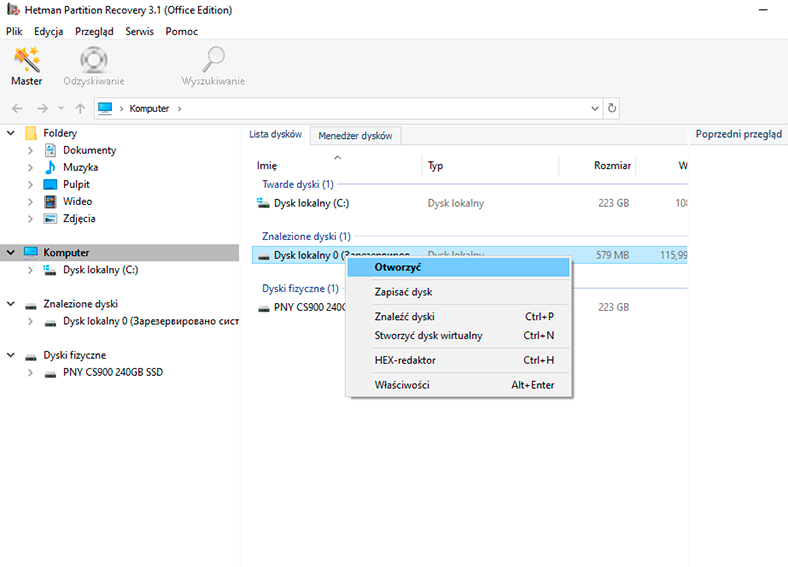Click the Pulpit desktop icon

click(50, 184)
